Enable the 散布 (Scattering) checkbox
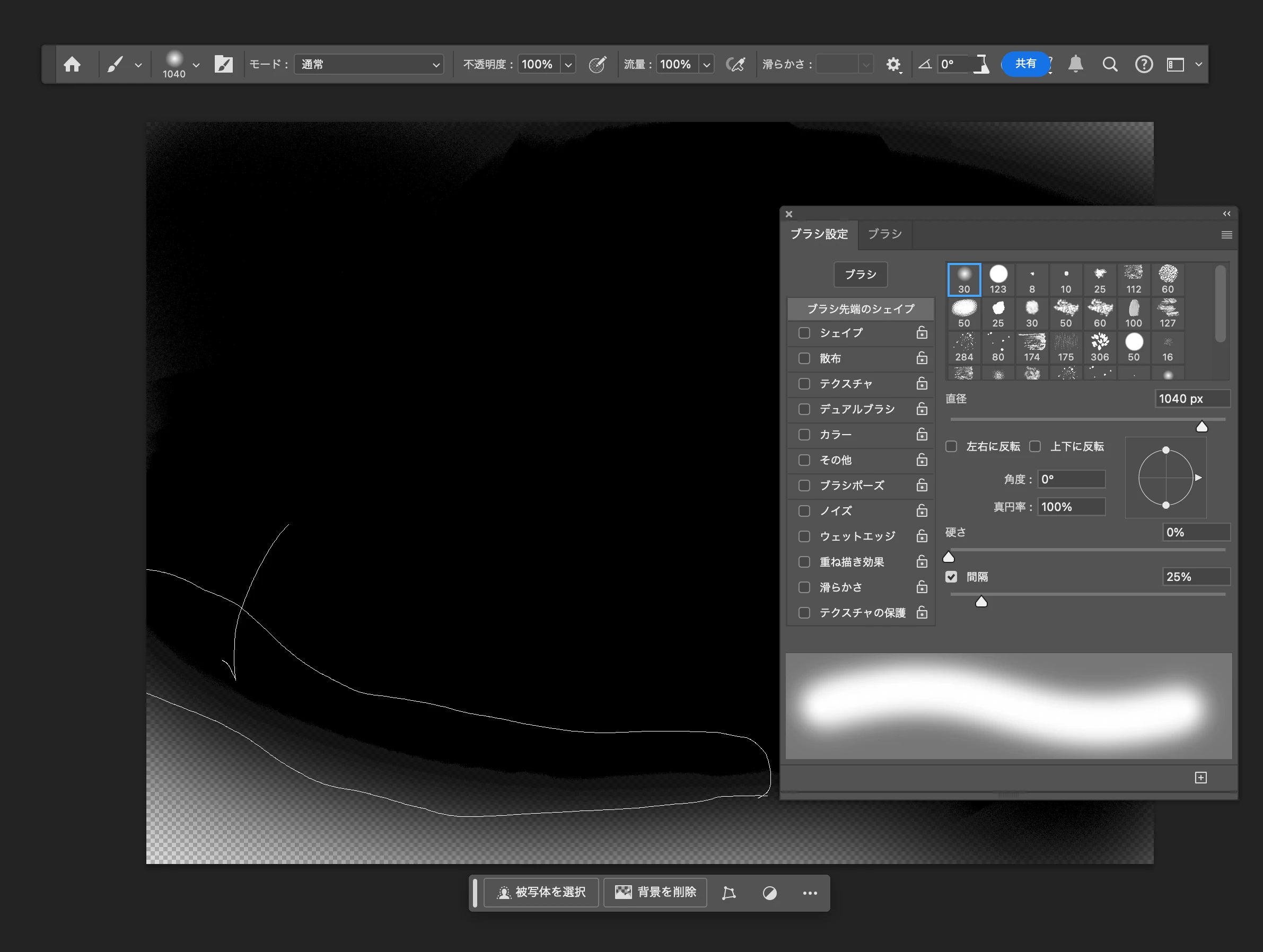The width and height of the screenshot is (1263, 952). point(804,358)
